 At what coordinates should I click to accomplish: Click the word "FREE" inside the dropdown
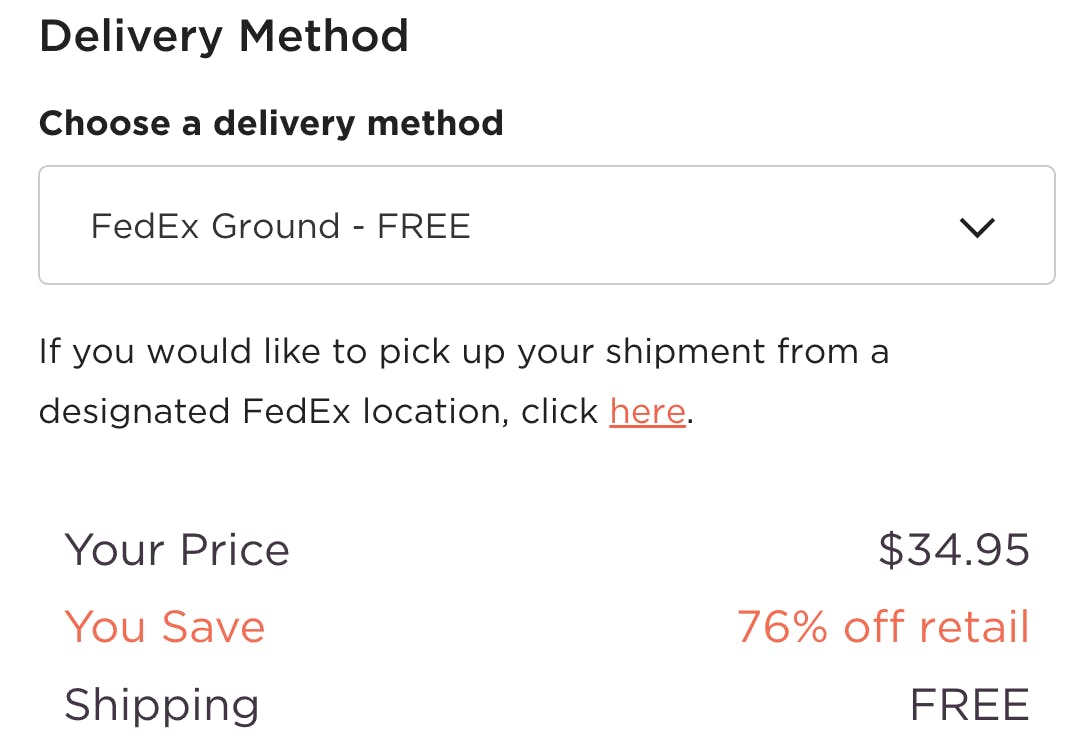click(x=423, y=226)
